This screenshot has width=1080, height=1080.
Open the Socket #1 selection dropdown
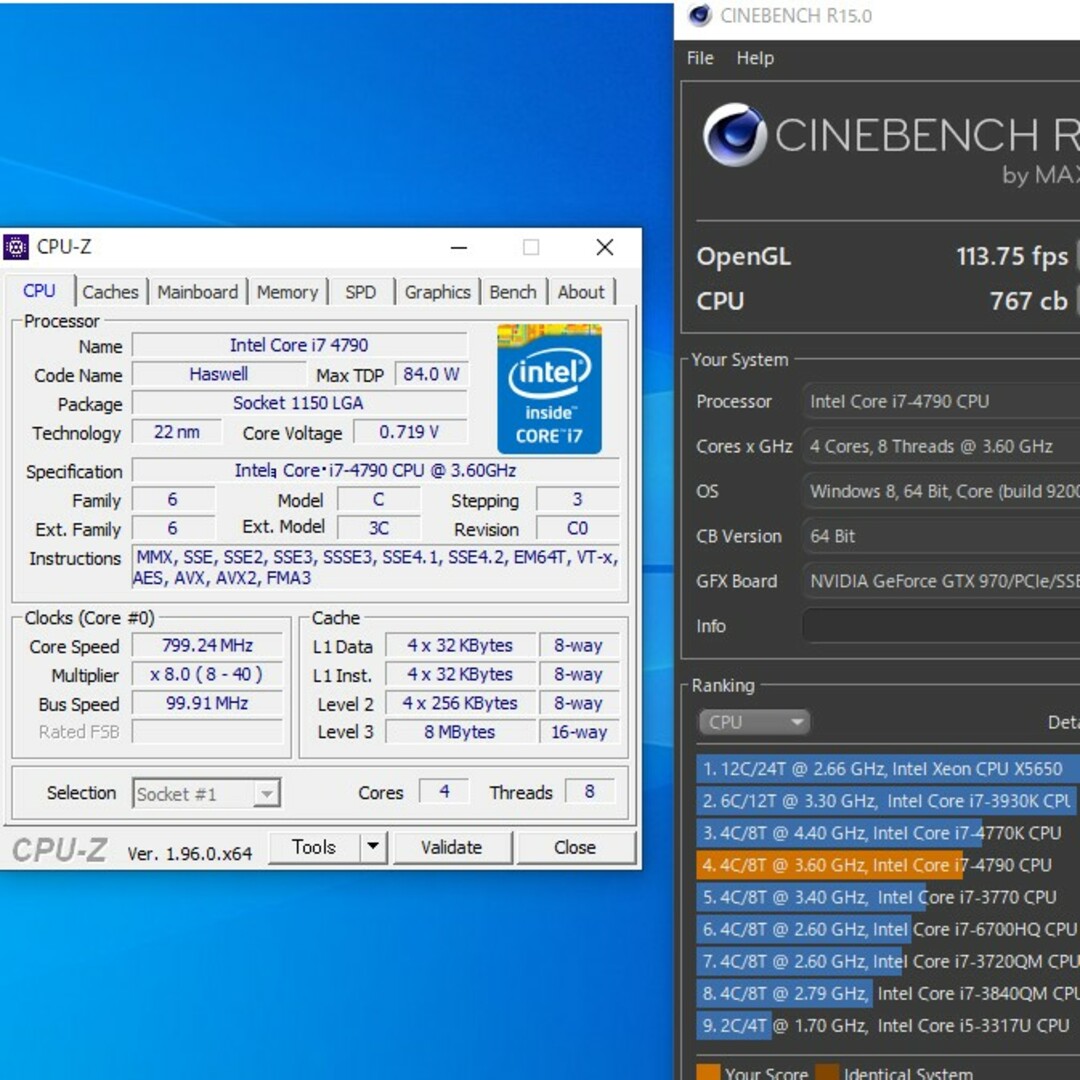(206, 793)
